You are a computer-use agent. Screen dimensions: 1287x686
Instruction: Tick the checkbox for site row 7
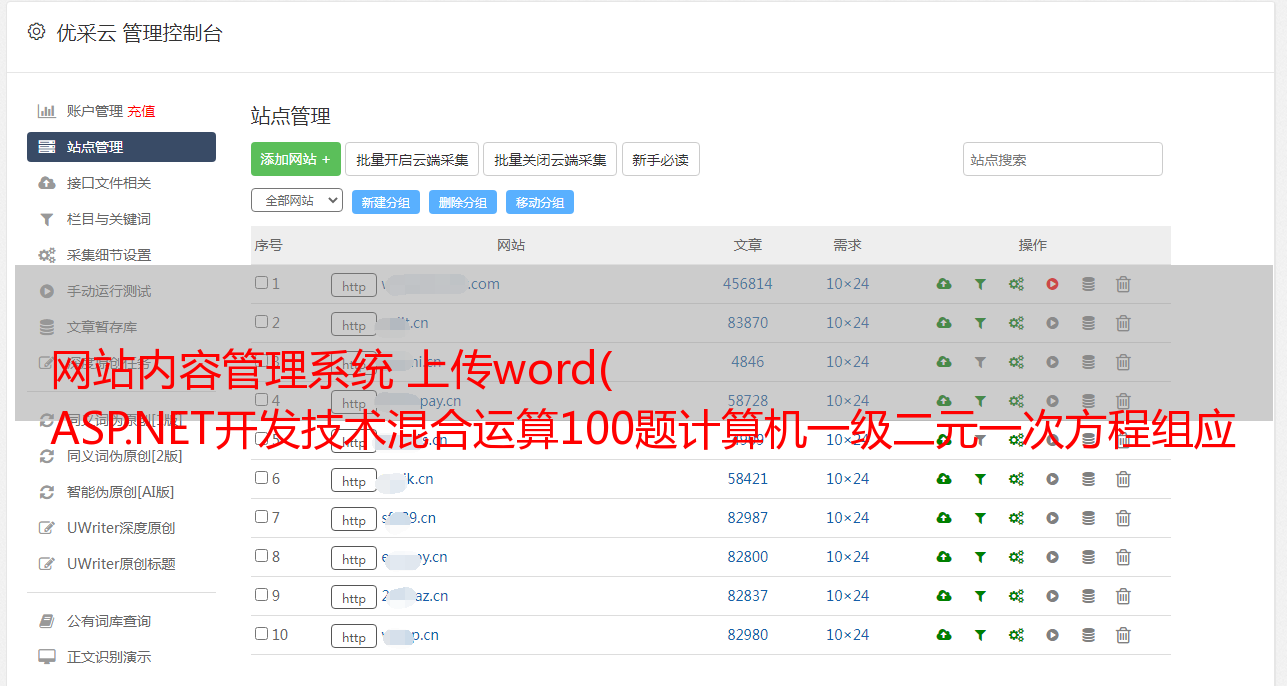[261, 517]
